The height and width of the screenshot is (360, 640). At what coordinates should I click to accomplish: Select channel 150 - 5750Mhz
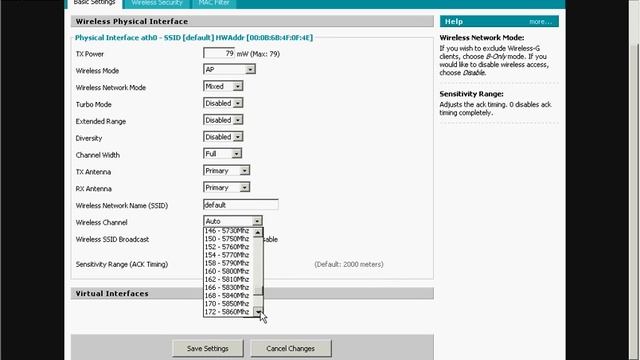227,239
